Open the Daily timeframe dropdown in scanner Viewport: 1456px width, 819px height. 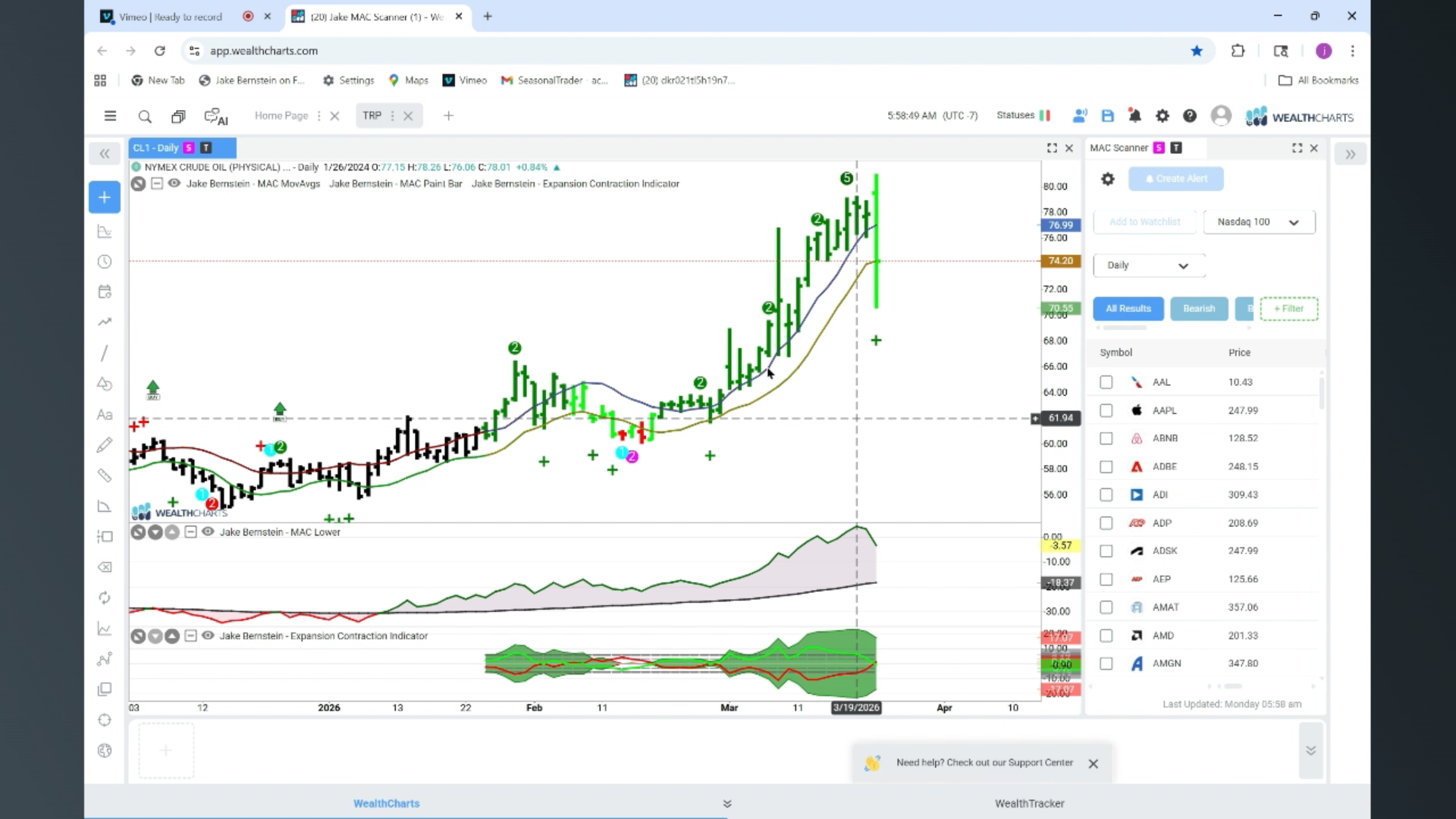click(x=1149, y=265)
